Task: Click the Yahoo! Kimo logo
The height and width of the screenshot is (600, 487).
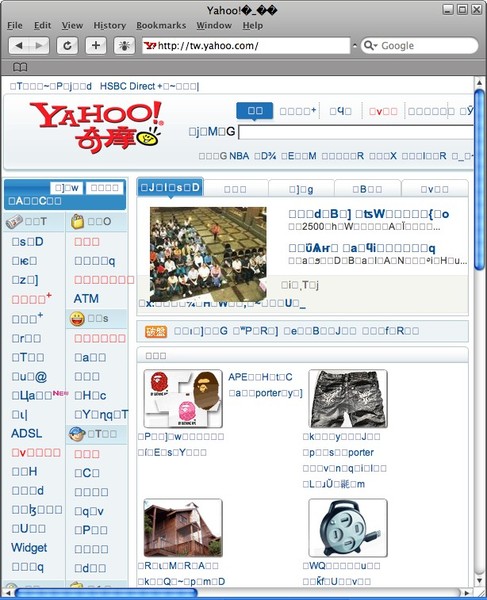Action: point(97,127)
